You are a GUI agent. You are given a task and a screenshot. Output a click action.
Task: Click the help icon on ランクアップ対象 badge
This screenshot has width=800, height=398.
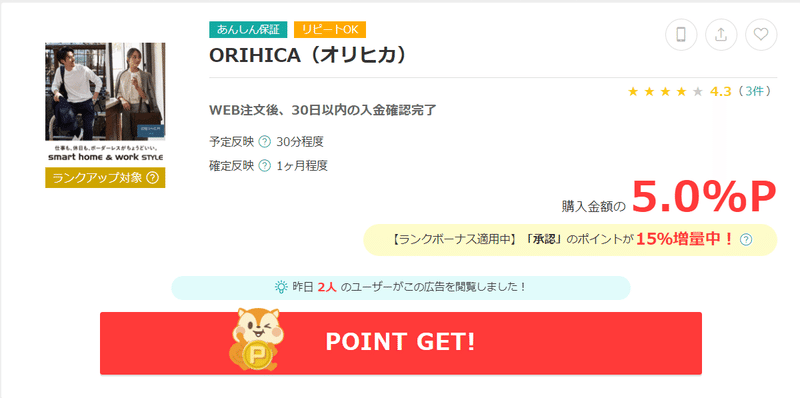pos(152,178)
